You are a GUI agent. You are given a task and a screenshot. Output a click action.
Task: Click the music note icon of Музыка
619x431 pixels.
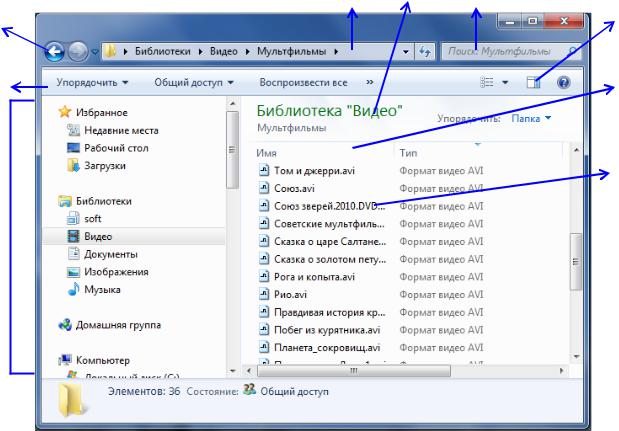click(73, 289)
